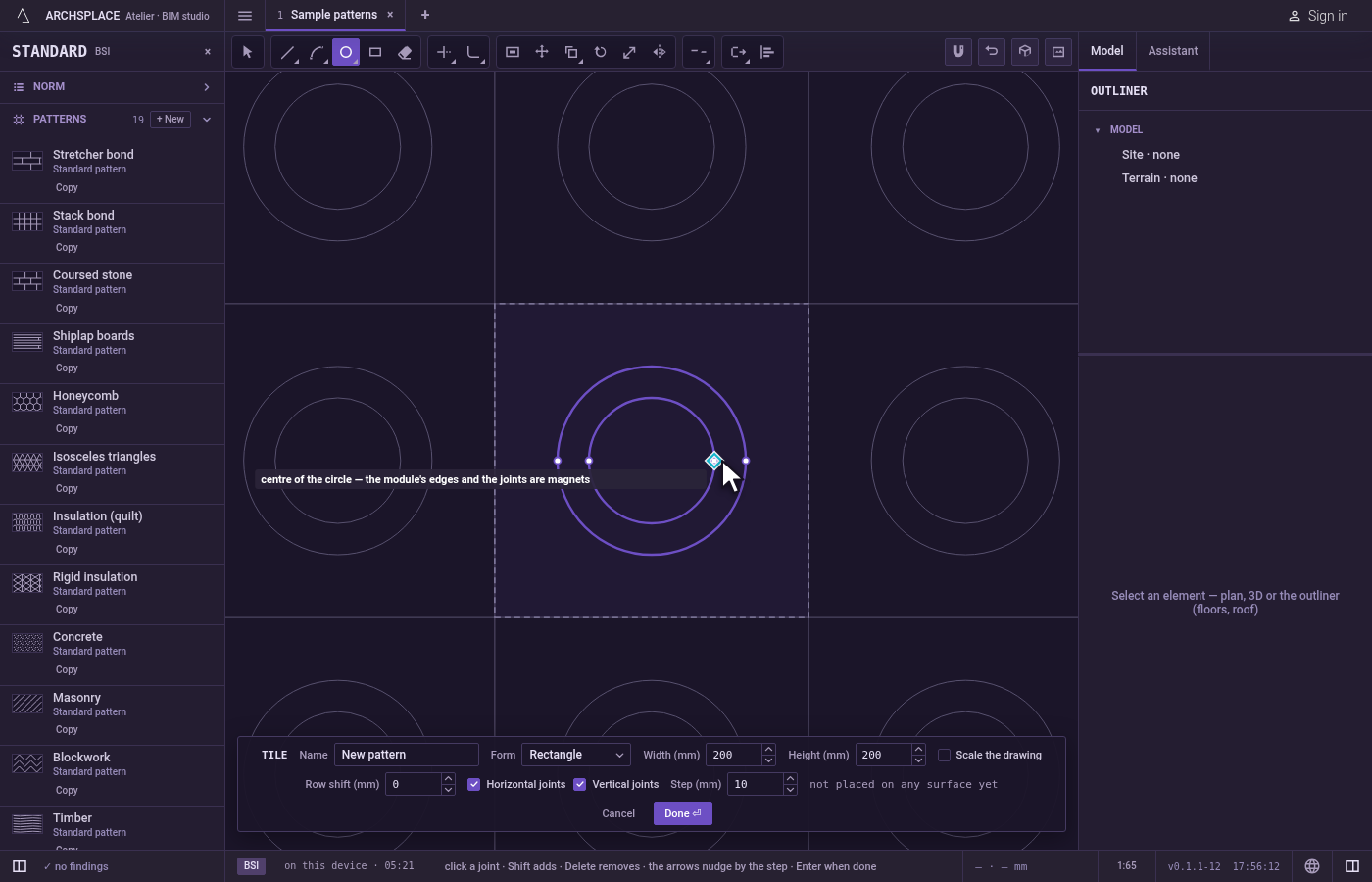This screenshot has height=882, width=1372.
Task: Click Sign in
Action: 1318,16
